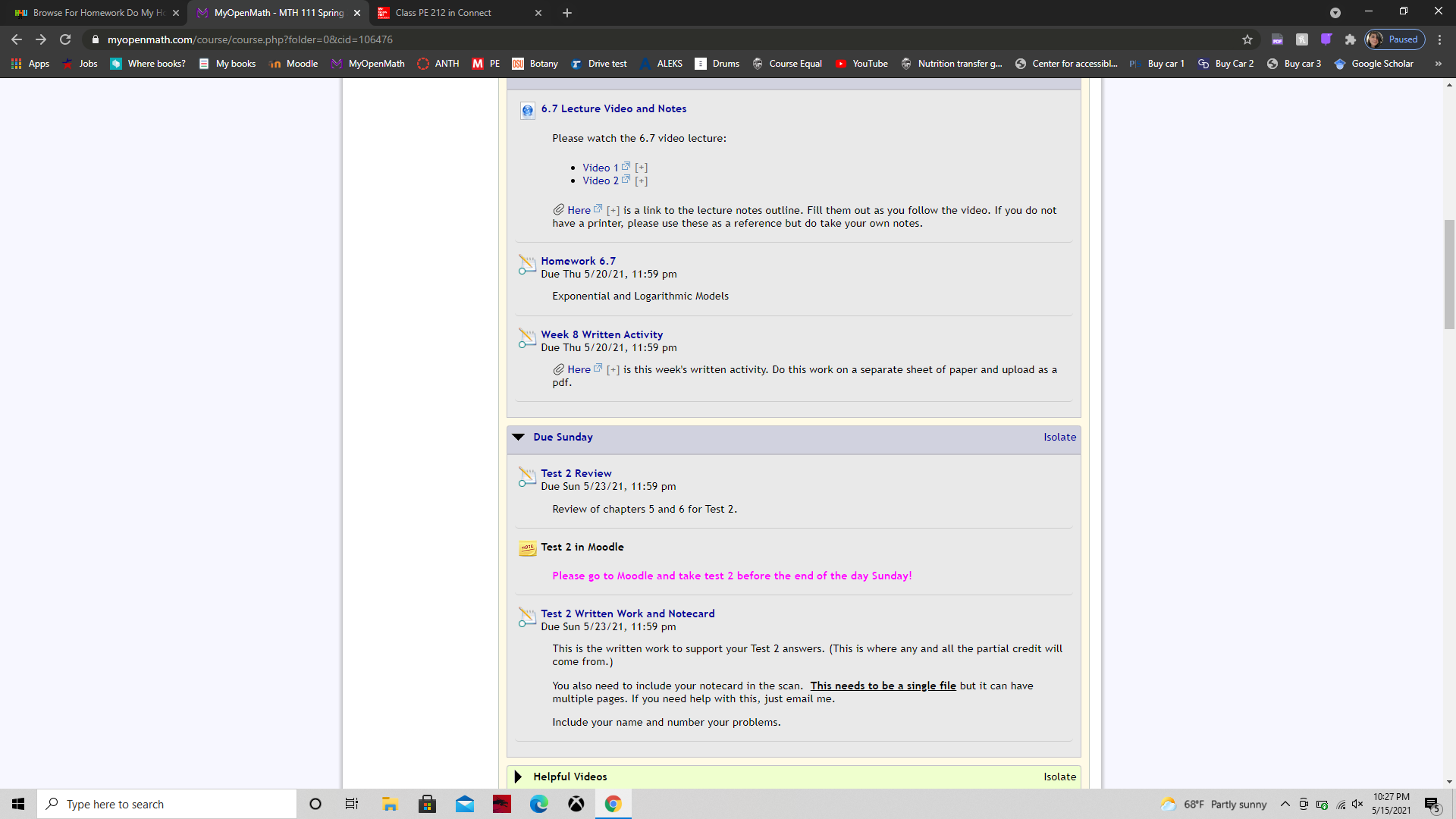Collapse the Due Sunday block
This screenshot has height=819, width=1456.
click(x=519, y=437)
